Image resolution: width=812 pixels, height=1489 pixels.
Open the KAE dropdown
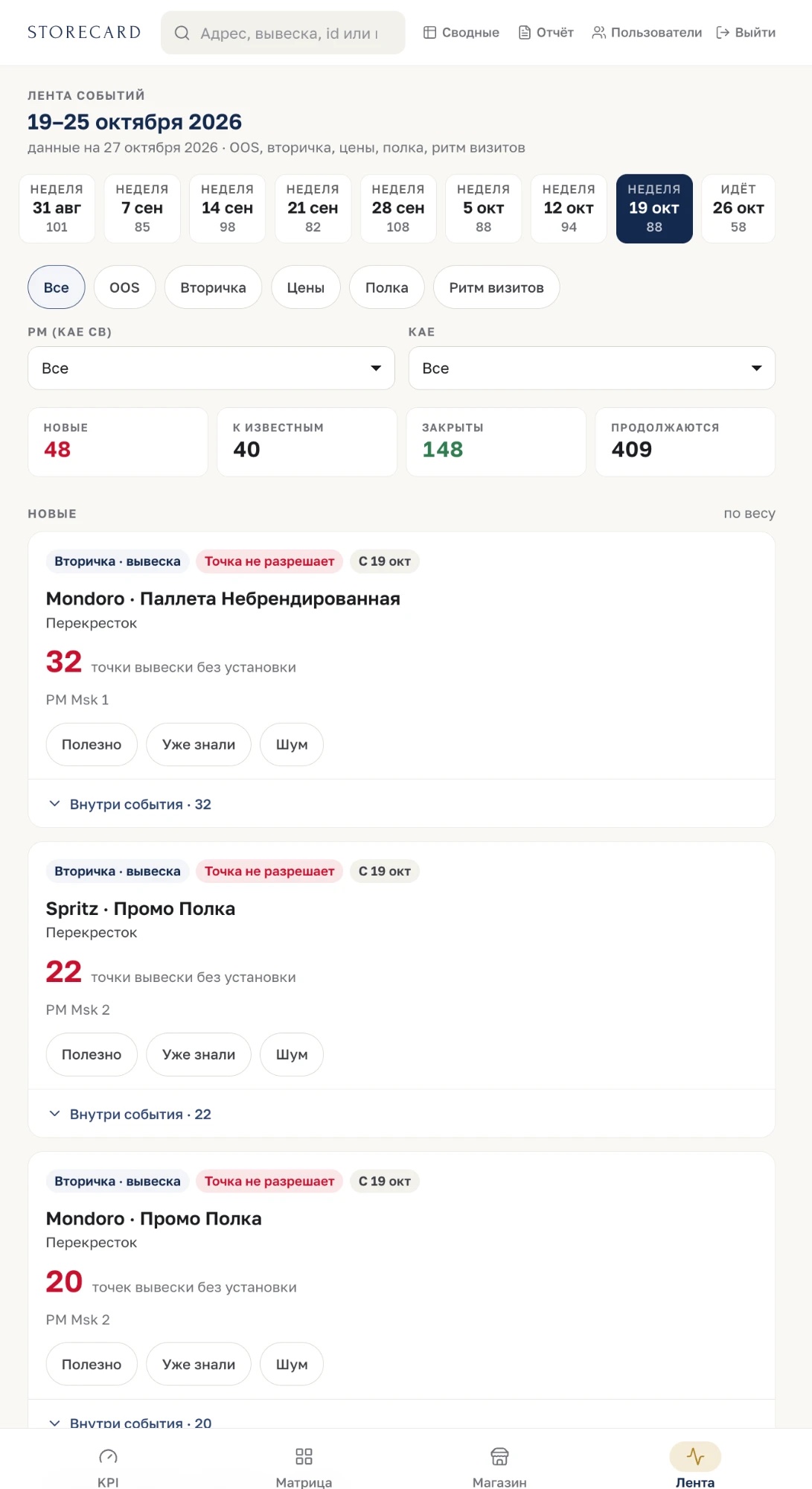(x=592, y=368)
